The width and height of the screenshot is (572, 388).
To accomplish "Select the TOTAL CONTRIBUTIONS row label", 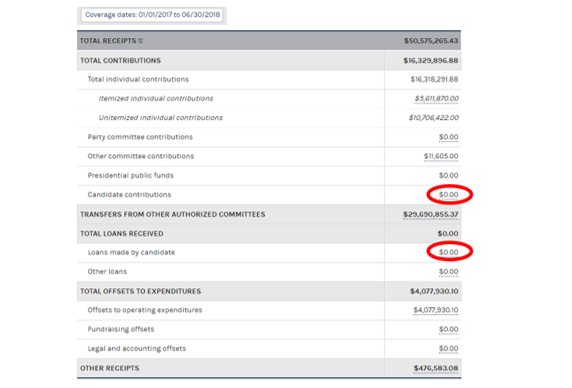I will (120, 61).
